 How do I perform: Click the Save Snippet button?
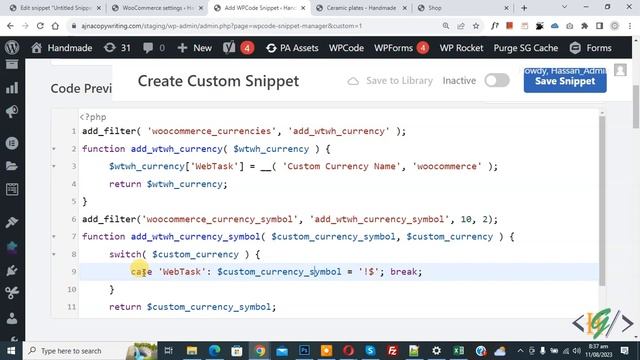tap(565, 81)
